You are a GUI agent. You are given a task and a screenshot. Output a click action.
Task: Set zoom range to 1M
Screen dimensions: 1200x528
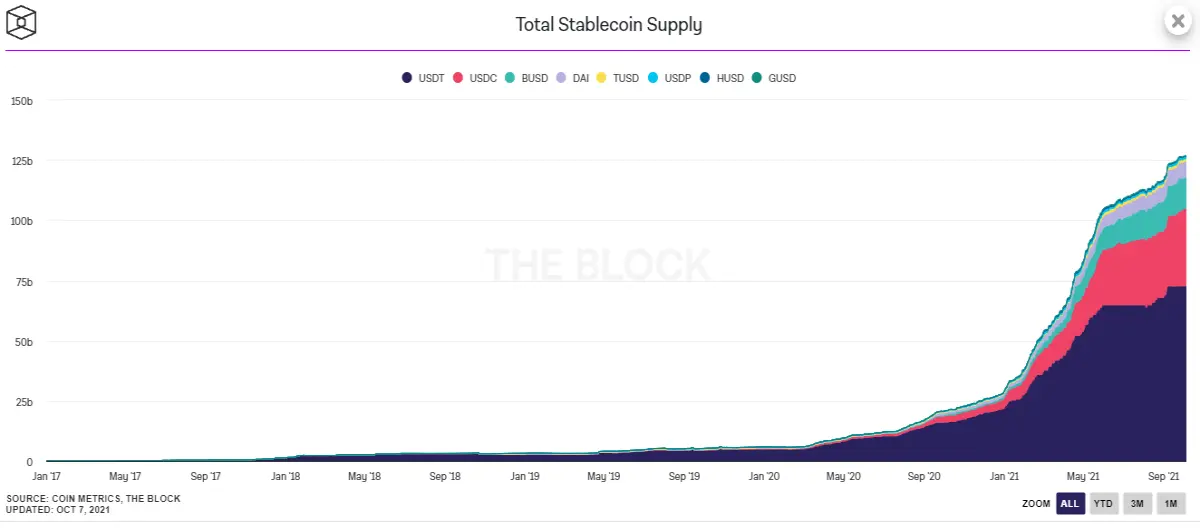tap(1170, 503)
